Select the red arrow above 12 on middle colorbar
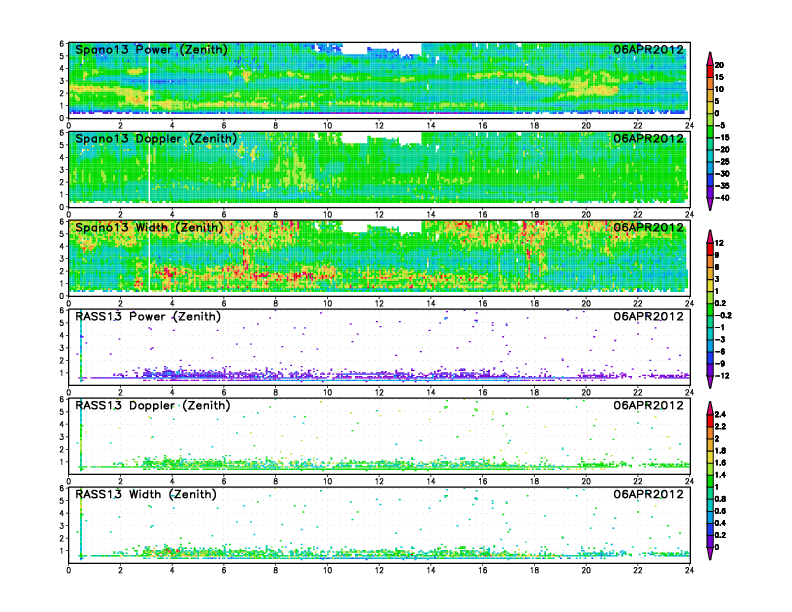The width and height of the screenshot is (792, 612). click(710, 235)
